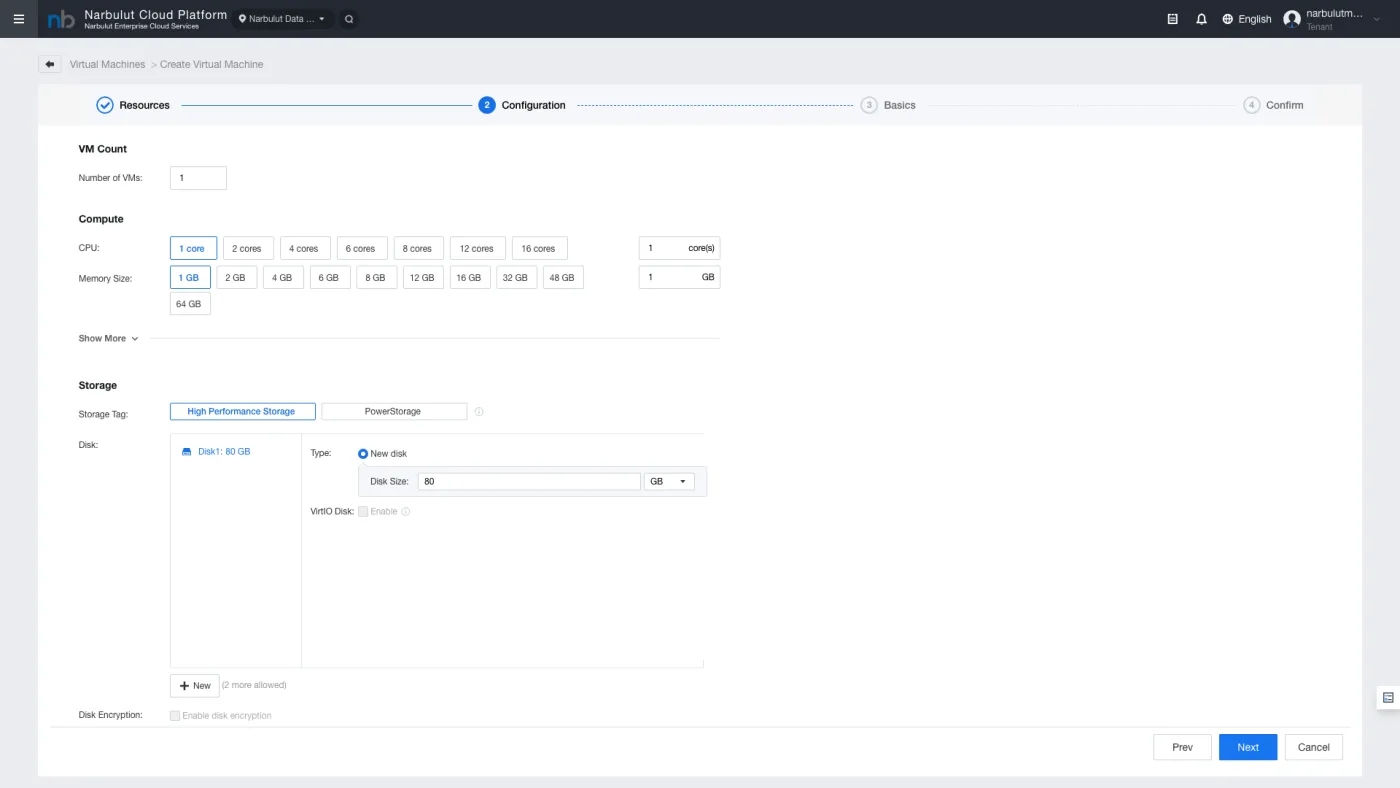Open the task list icon in header
Image resolution: width=1400 pixels, height=788 pixels.
tap(1173, 19)
